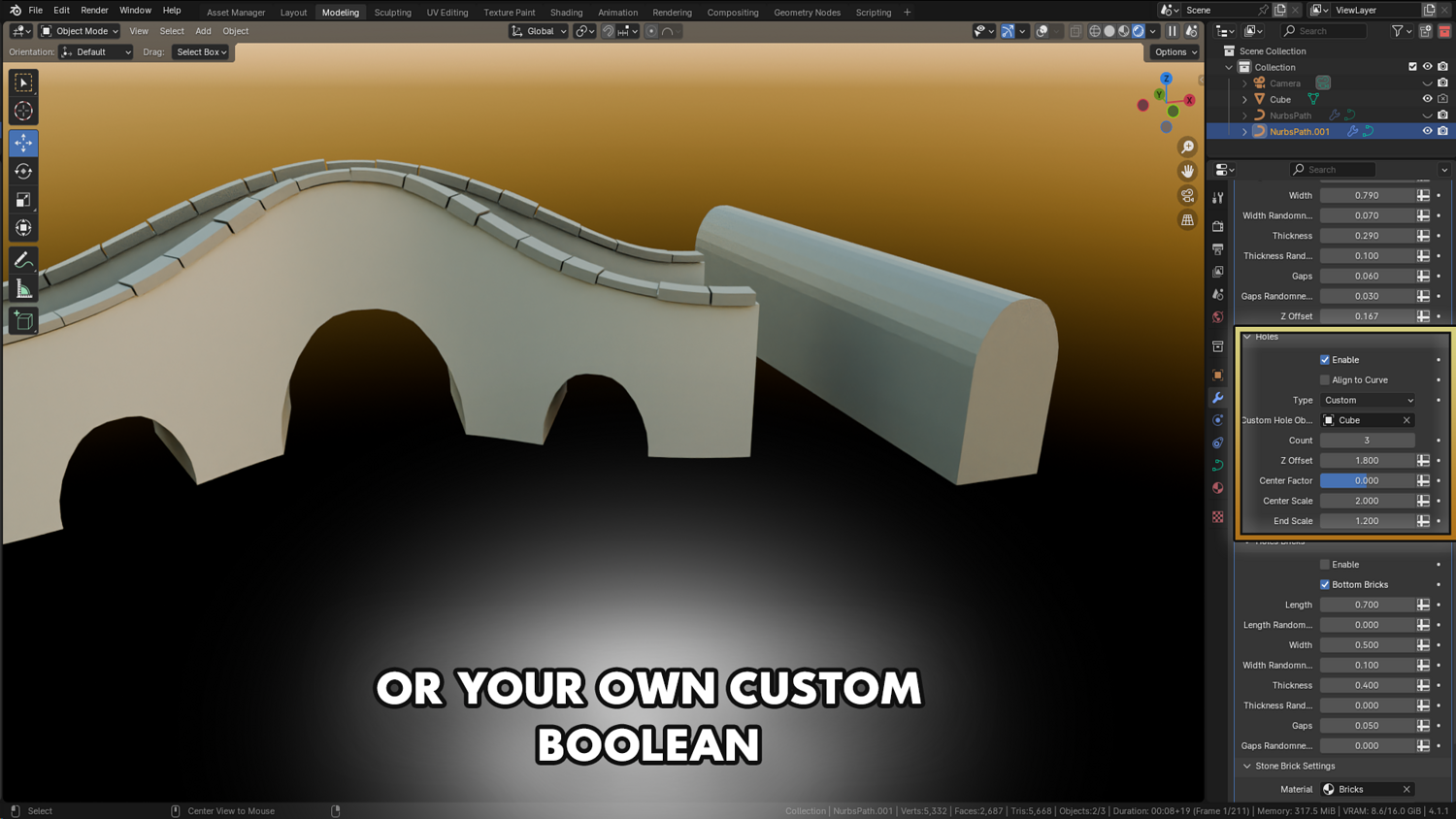The width and height of the screenshot is (1456, 819).
Task: Open the Render properties tab
Action: click(1218, 226)
